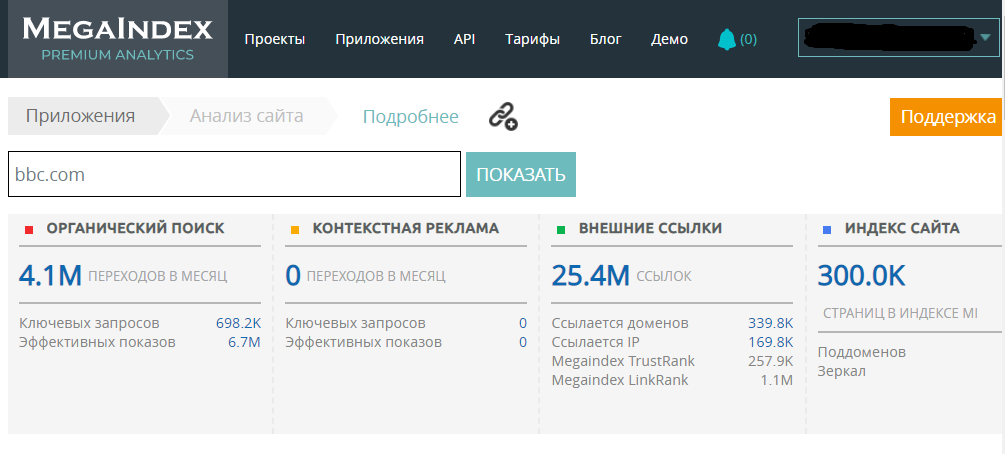Open the ИНДЕКС САЙТА heading
Viewport: 1005px width, 454px height.
coord(902,228)
